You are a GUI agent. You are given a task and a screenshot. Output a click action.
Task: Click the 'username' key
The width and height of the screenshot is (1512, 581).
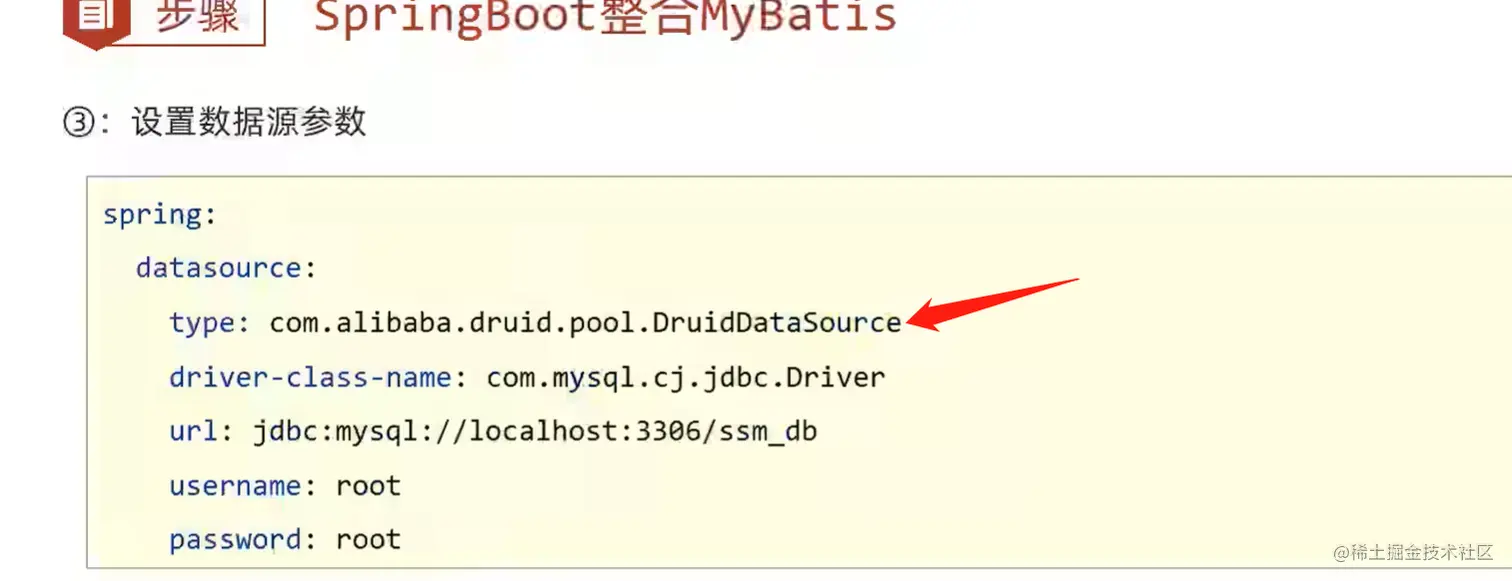coord(236,486)
